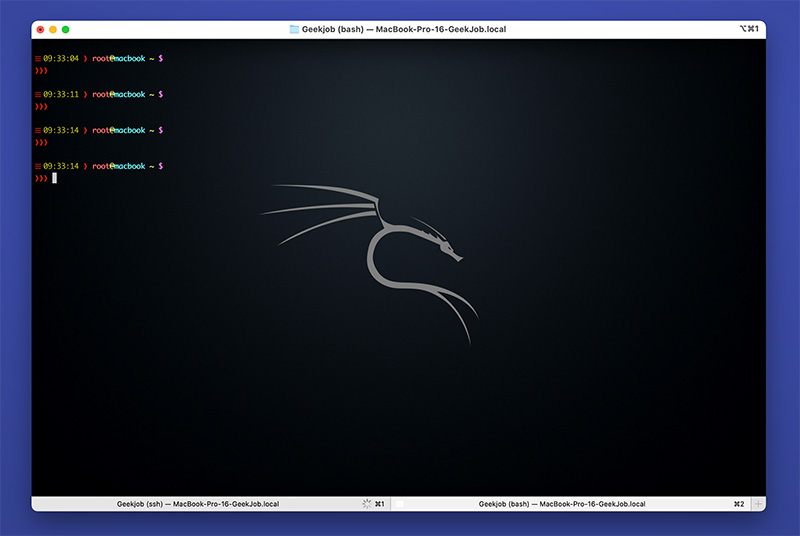Click the 09:33:04 timestamp in the prompt
This screenshot has width=800, height=536.
(61, 59)
